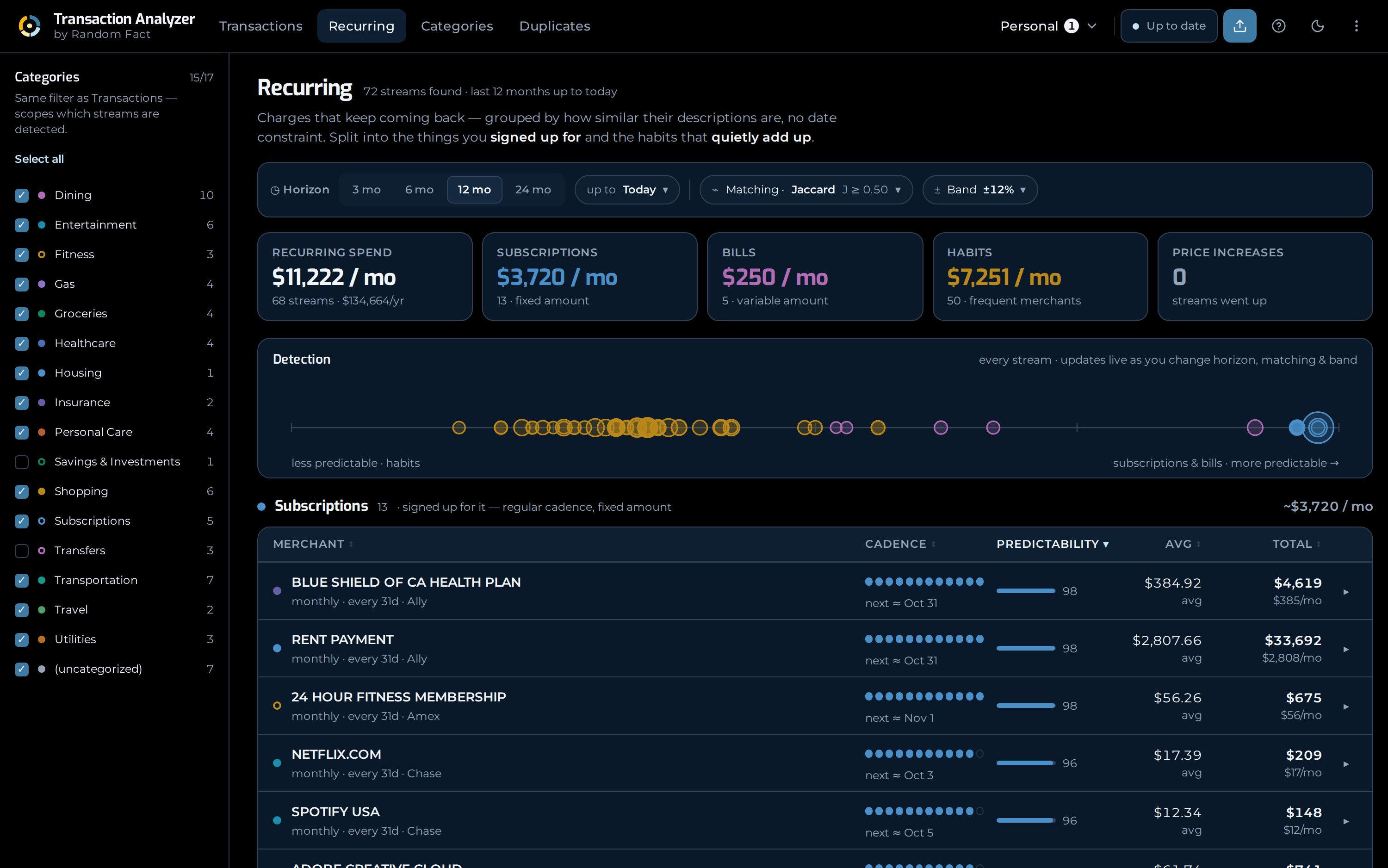Click the Subscriptions section blue dot
This screenshot has height=868, width=1388.
pos(262,506)
